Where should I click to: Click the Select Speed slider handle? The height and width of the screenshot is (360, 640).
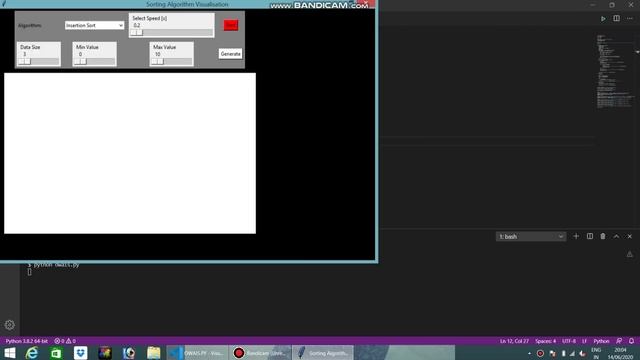point(137,32)
